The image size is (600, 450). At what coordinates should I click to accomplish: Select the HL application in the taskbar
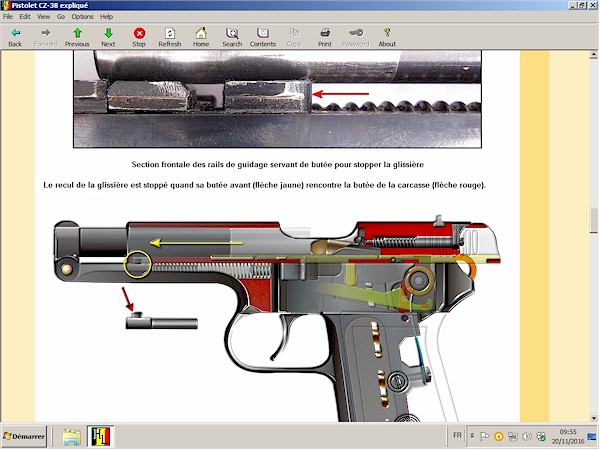coord(101,437)
